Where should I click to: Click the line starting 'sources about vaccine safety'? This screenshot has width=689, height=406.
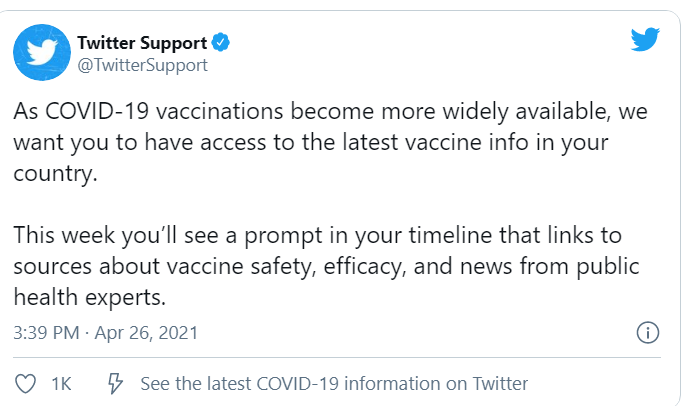pos(326,266)
